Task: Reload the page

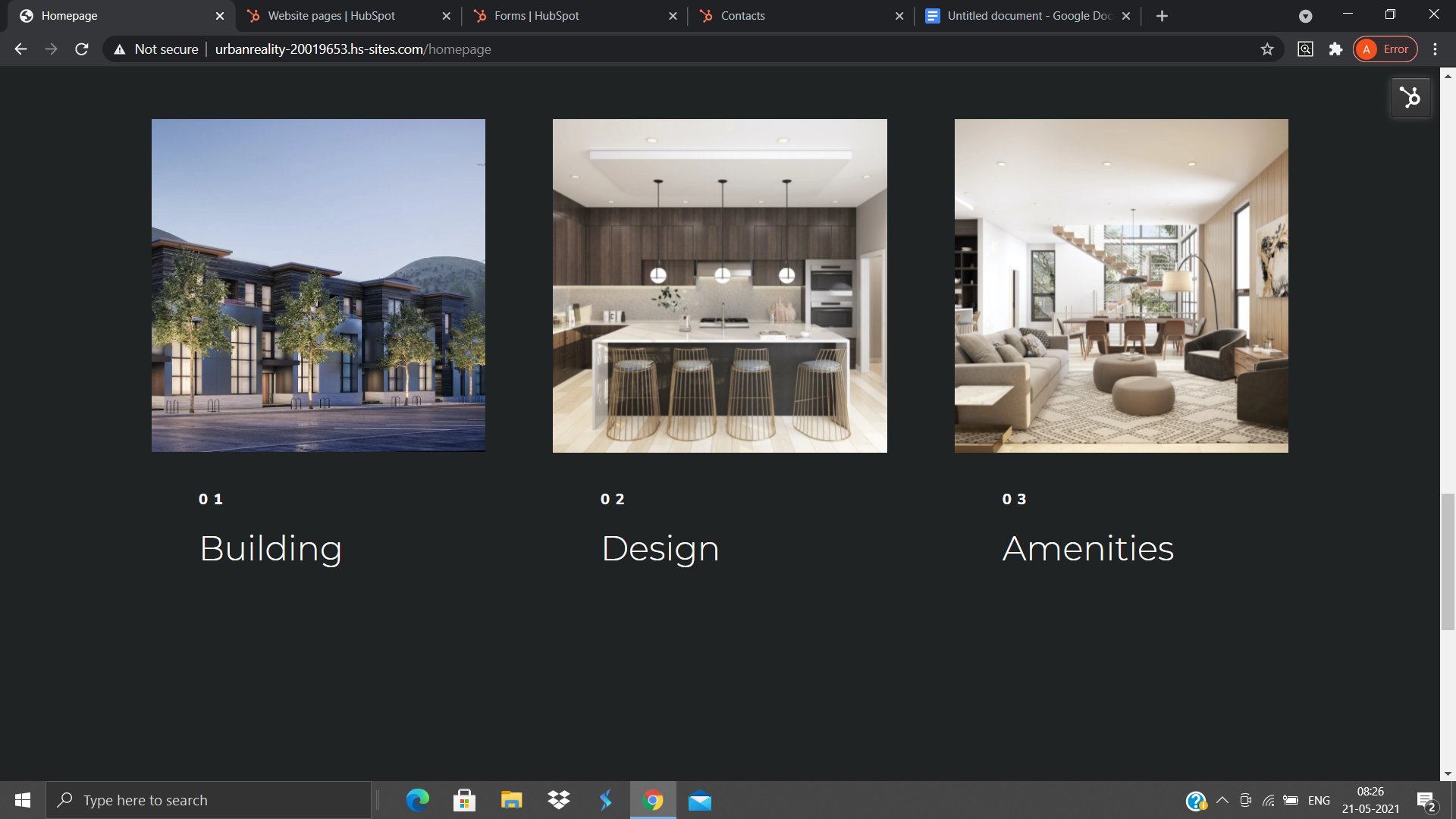Action: tap(82, 49)
